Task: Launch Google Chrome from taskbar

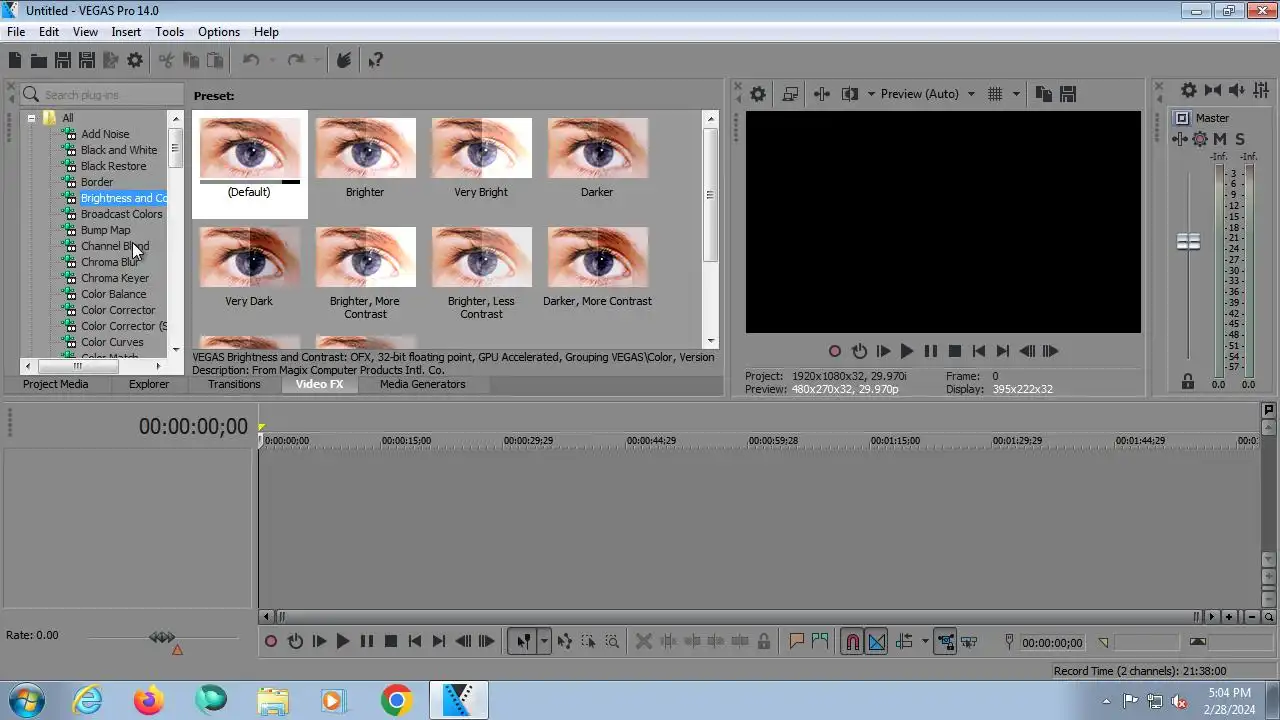Action: point(397,701)
